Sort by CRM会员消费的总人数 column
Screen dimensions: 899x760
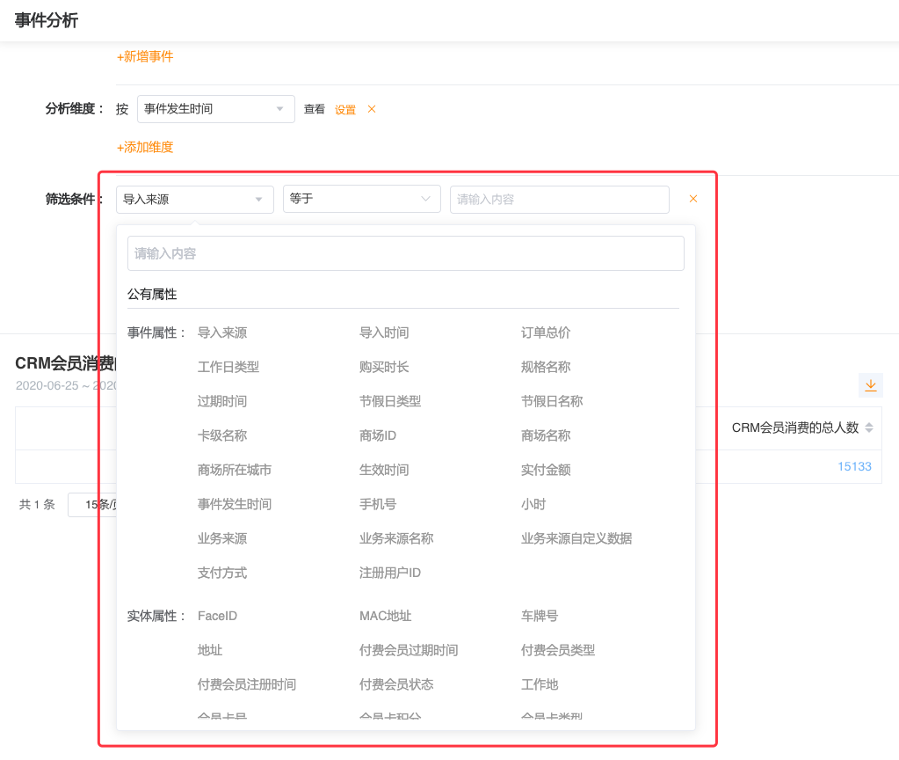point(869,428)
